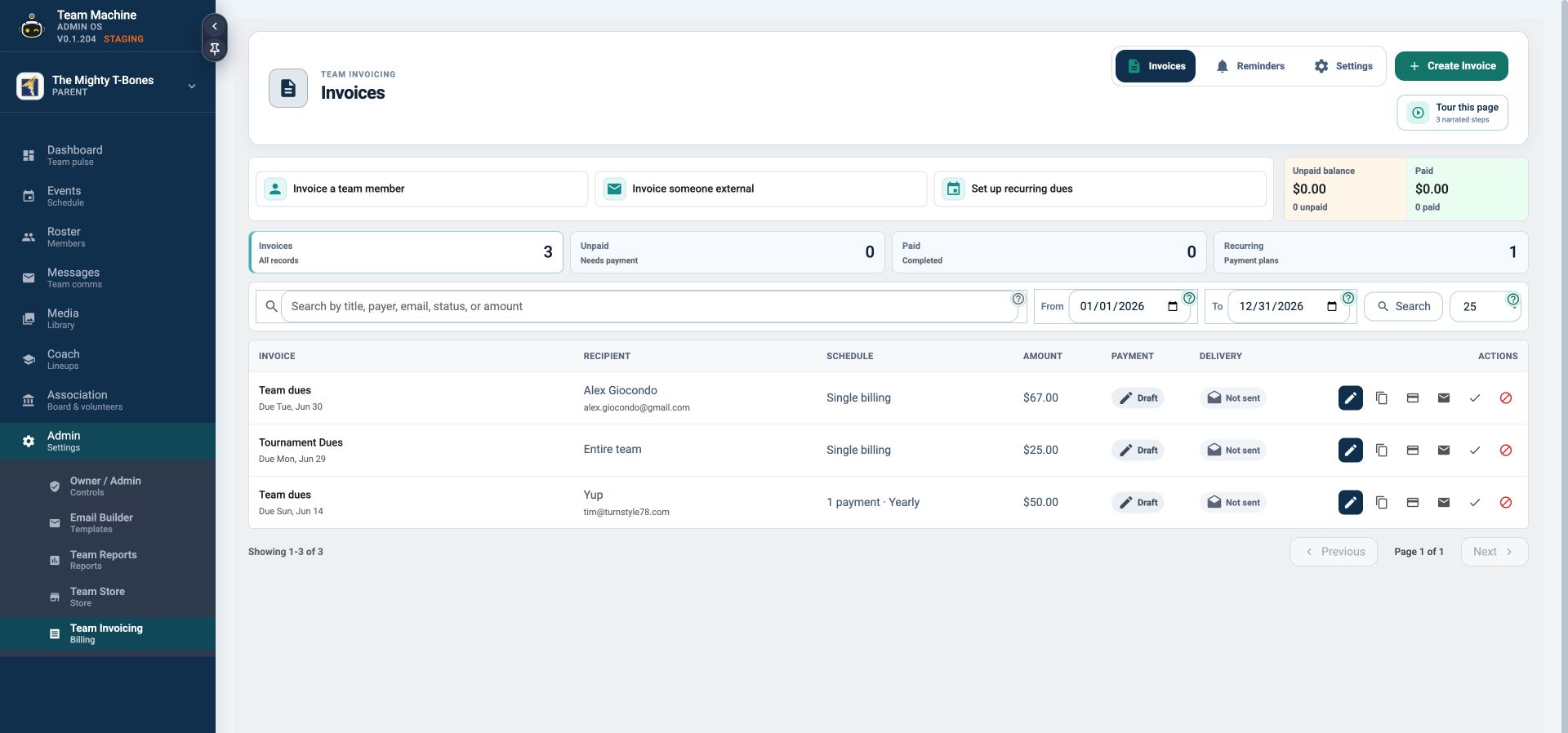Filter by Unpaid needs payment card
Viewport: 1568px width, 733px height.
(x=727, y=252)
